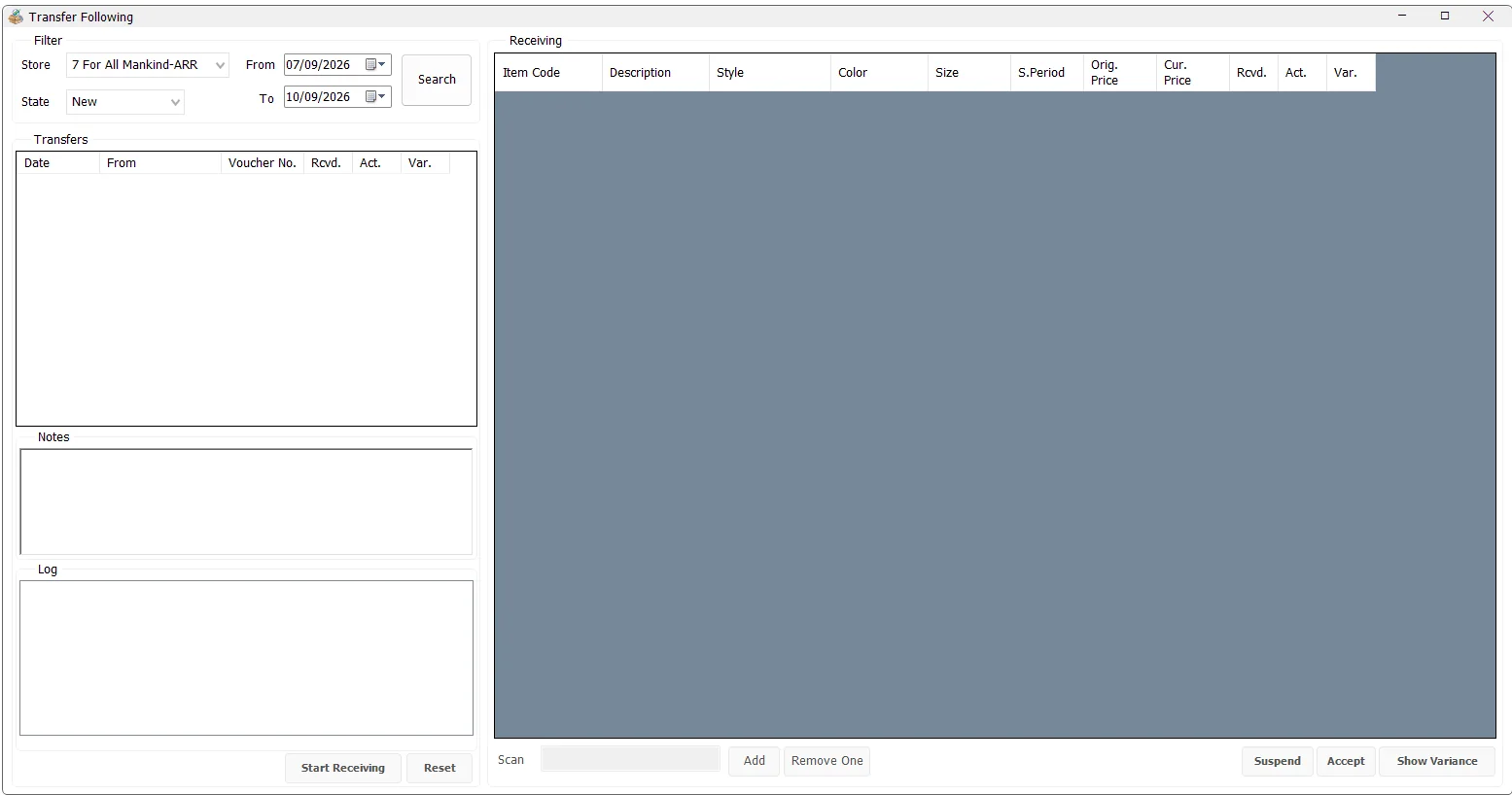Click S.Period column header
This screenshot has height=795, width=1512.
pyautogui.click(x=1047, y=73)
